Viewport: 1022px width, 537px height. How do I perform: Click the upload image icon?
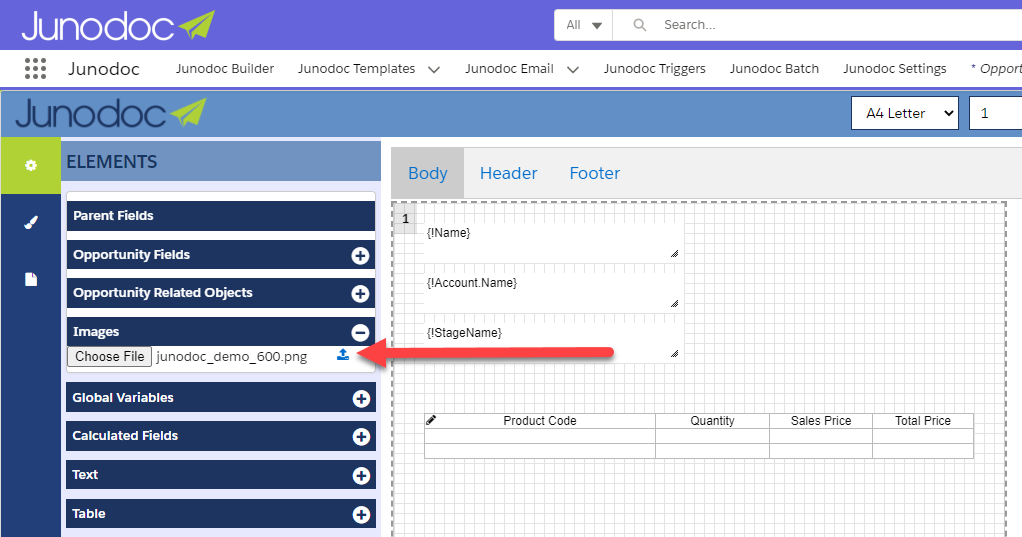[343, 355]
